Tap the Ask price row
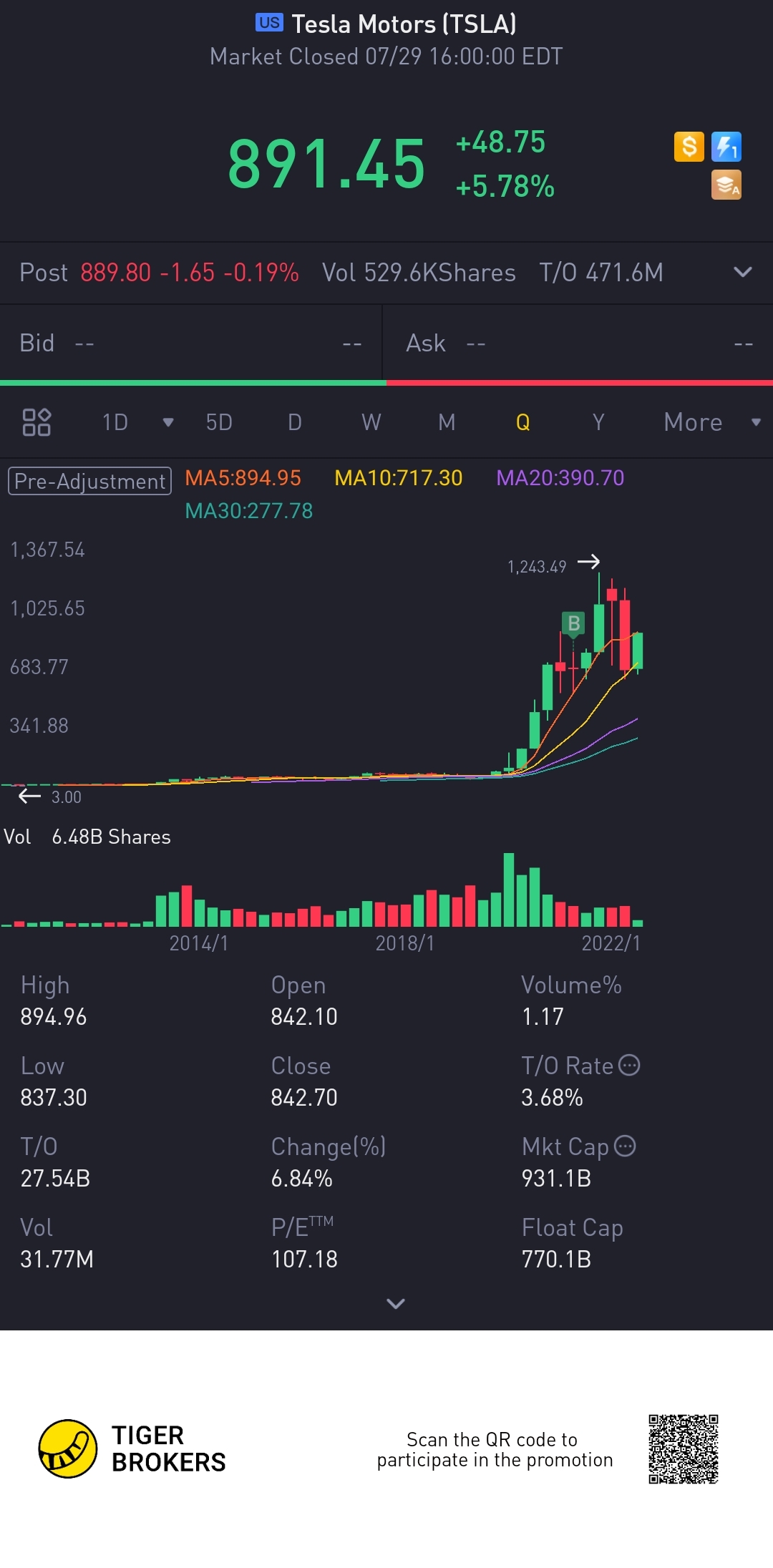 point(578,344)
